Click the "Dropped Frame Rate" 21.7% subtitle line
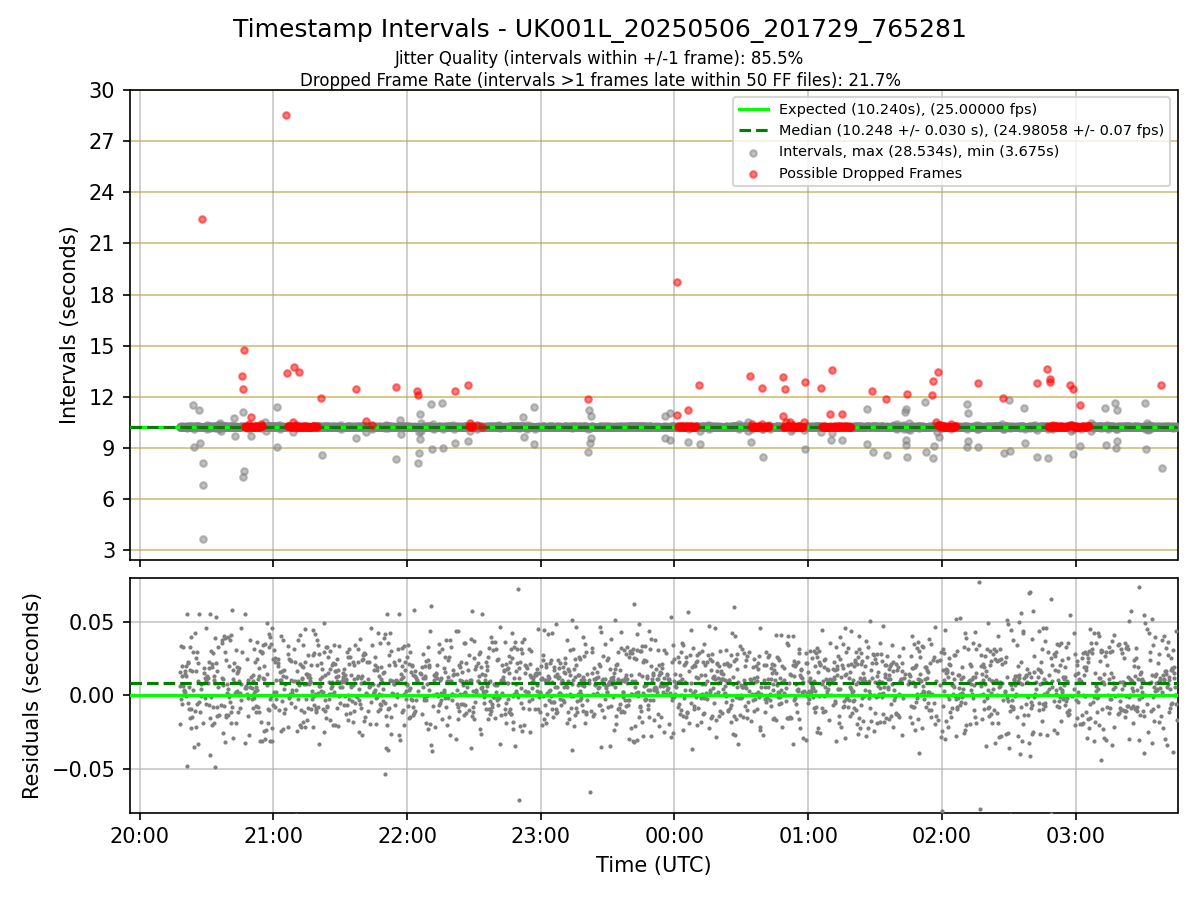The width and height of the screenshot is (1200, 900). (x=600, y=80)
